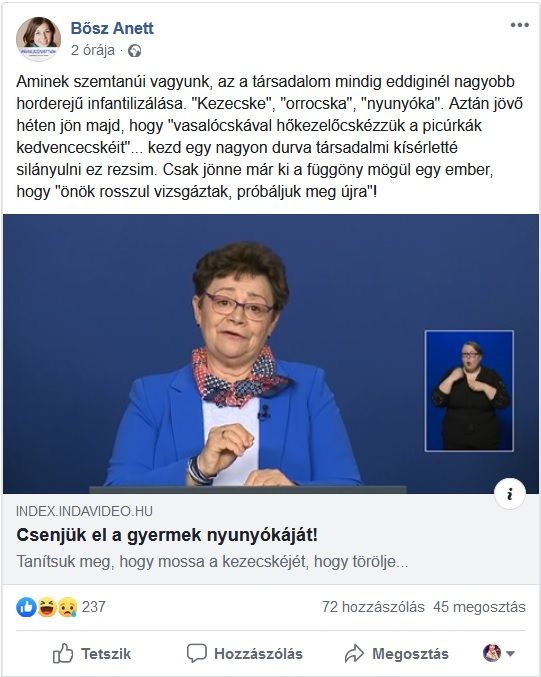Click the small commenting-as profile avatar
This screenshot has height=677, width=541.
tap(492, 653)
